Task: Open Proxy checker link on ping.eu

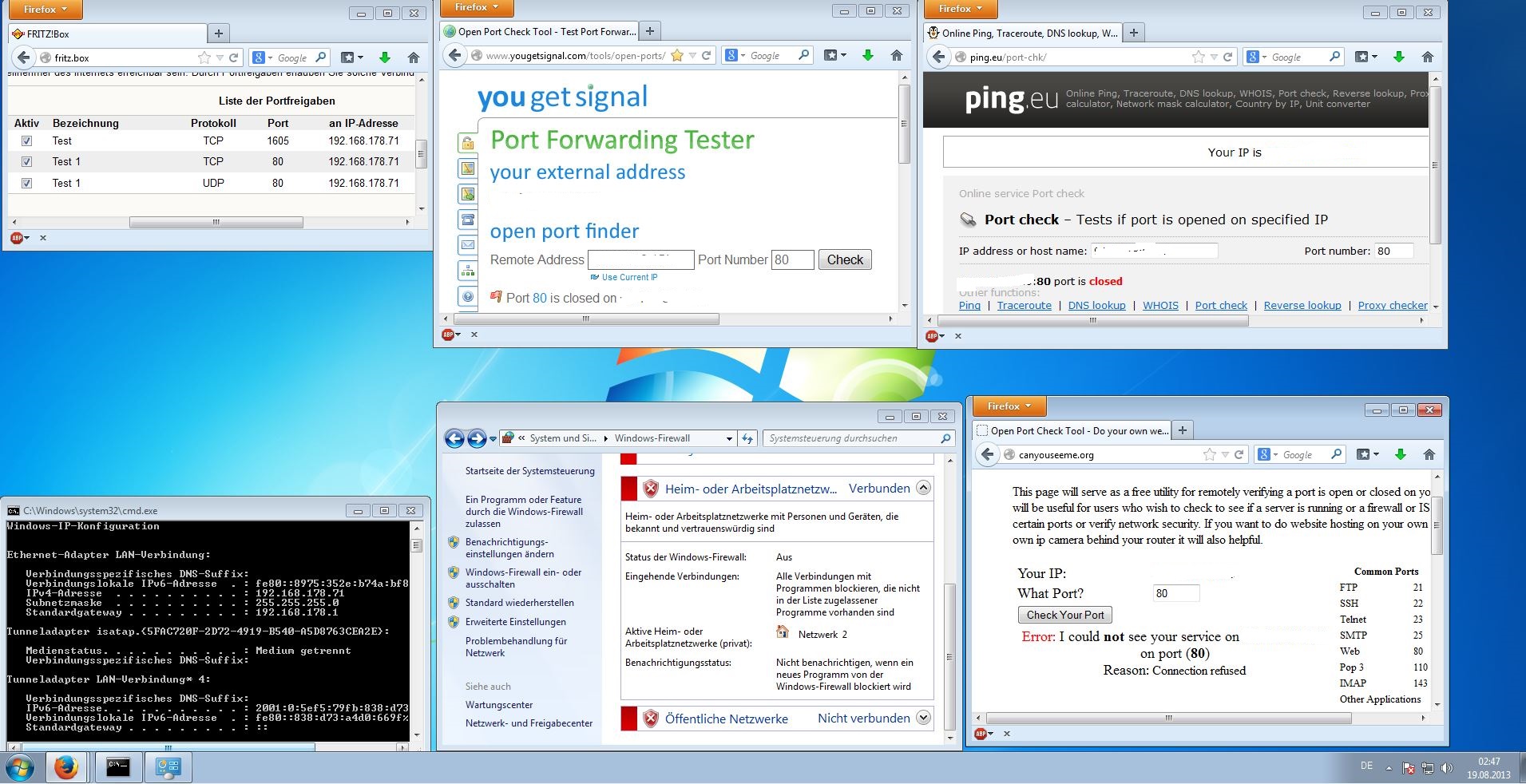Action: (x=1393, y=306)
